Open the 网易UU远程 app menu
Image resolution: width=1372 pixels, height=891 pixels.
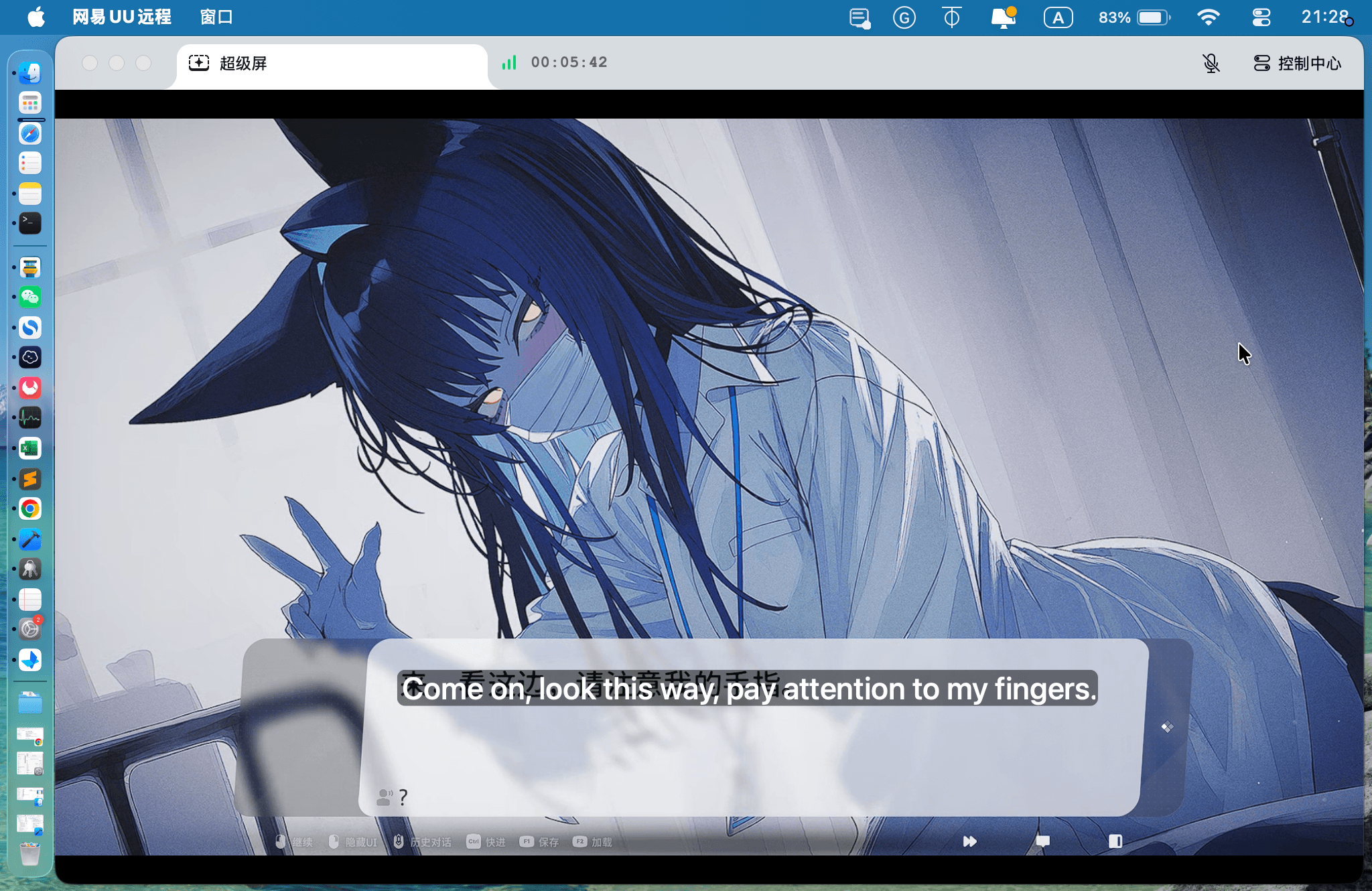[x=122, y=17]
